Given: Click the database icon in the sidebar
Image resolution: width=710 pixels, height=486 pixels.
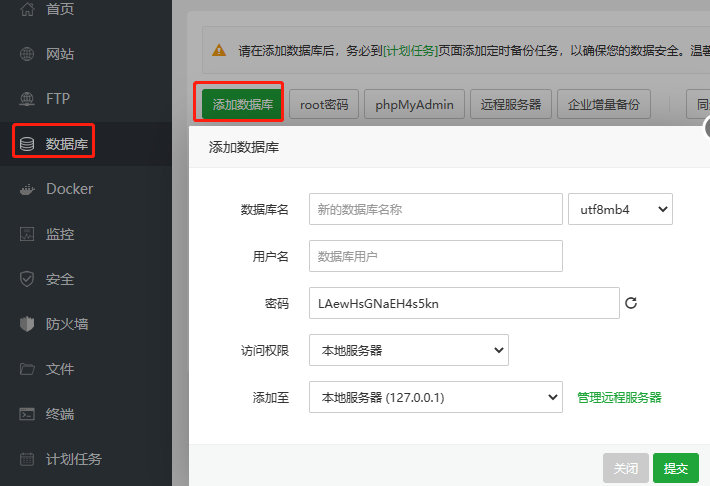Looking at the screenshot, I should [x=27, y=144].
